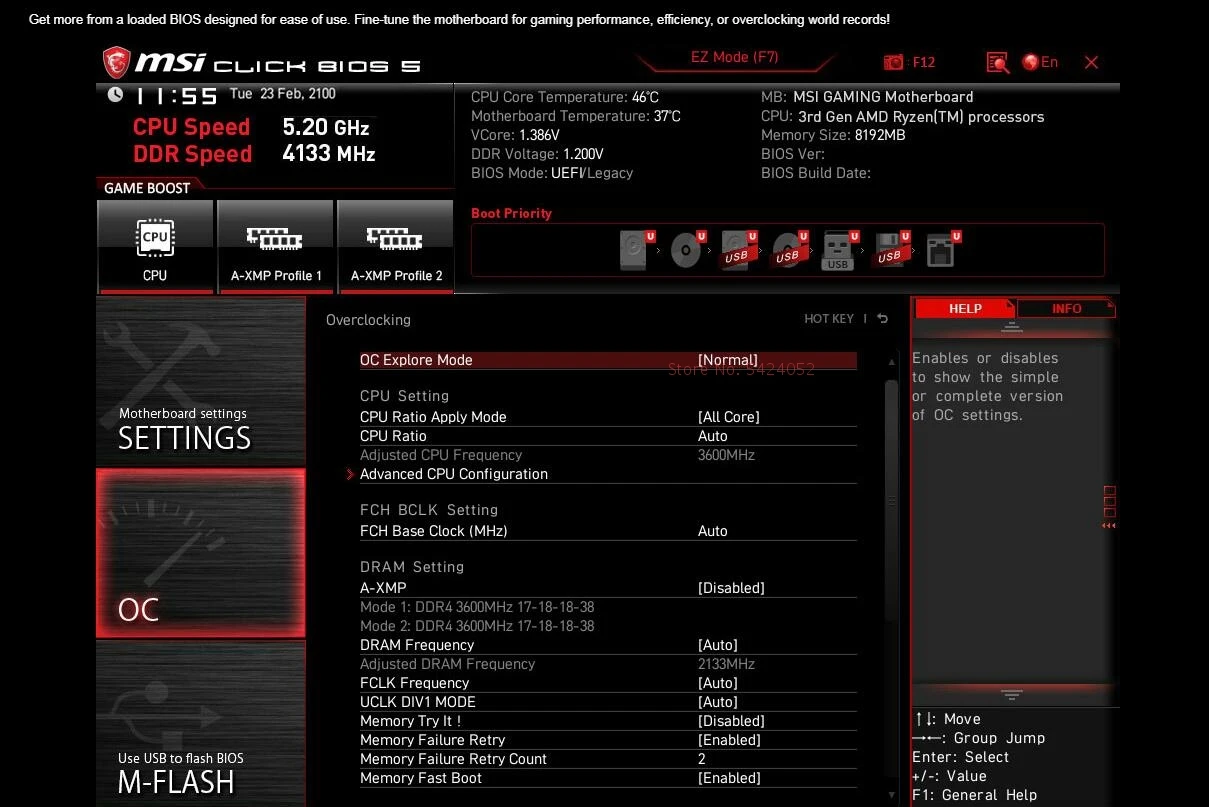Edit FCH Base Clock (MHz) Auto value
The image size is (1209, 807).
(713, 531)
